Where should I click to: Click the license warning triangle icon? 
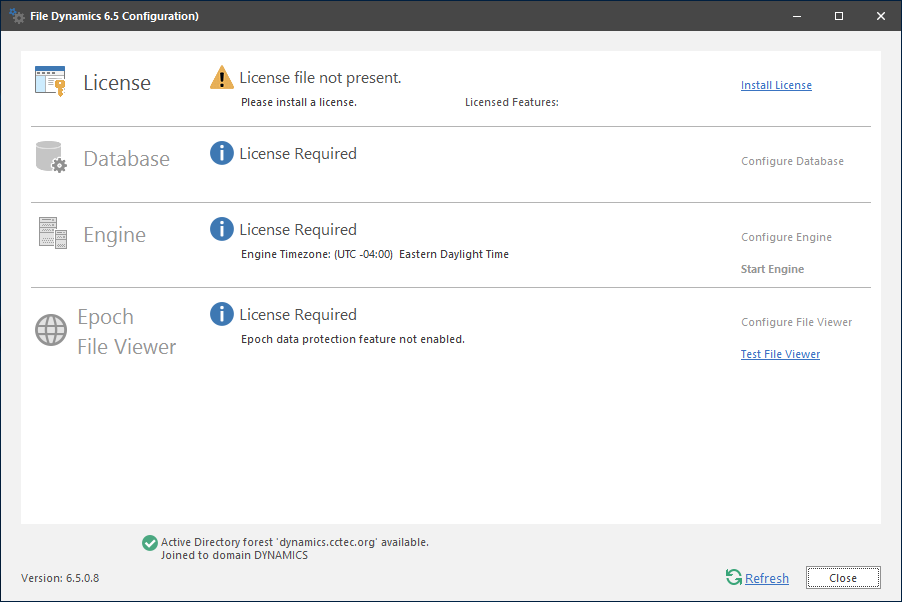pyautogui.click(x=222, y=78)
